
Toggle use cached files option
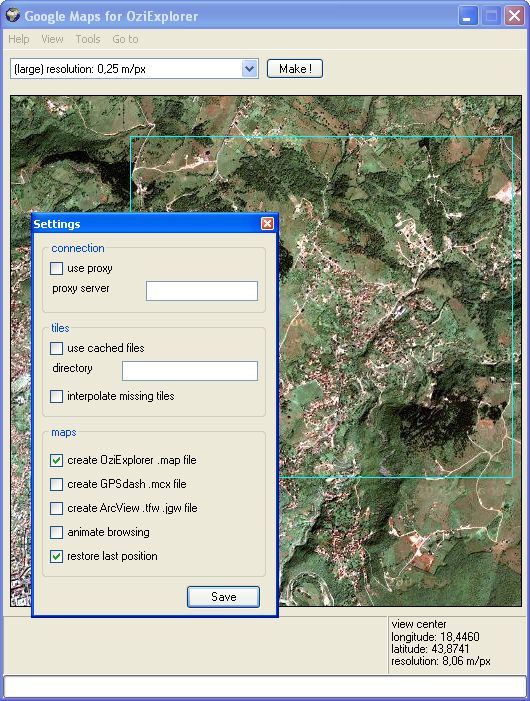(56, 348)
